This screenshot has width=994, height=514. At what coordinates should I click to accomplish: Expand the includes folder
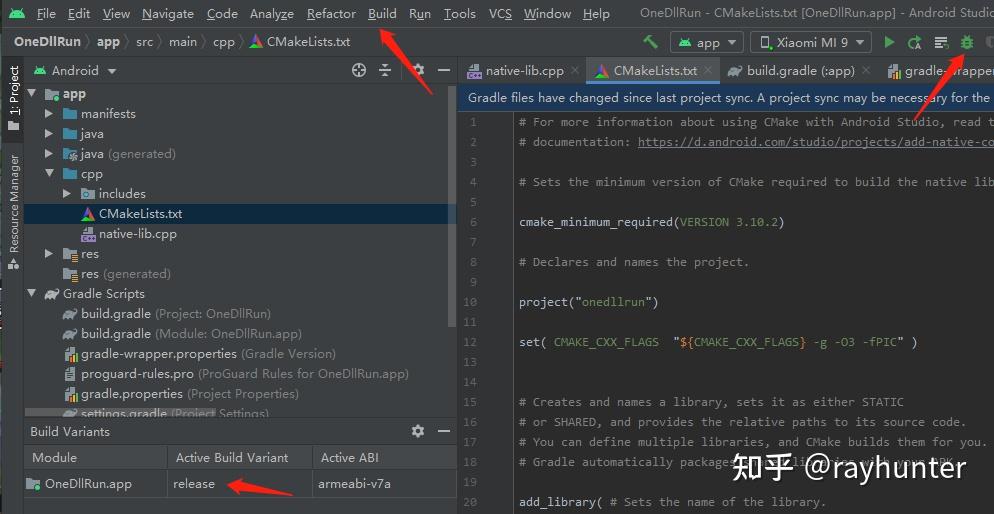(x=67, y=194)
